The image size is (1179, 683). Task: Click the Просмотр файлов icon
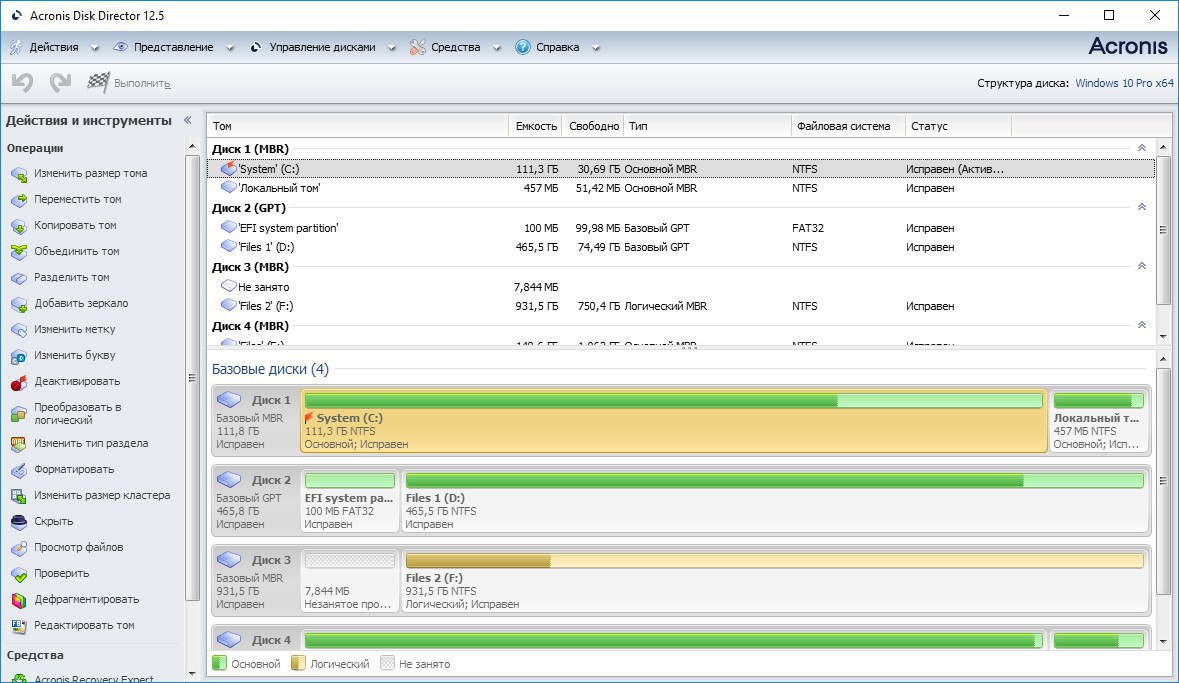[x=19, y=548]
